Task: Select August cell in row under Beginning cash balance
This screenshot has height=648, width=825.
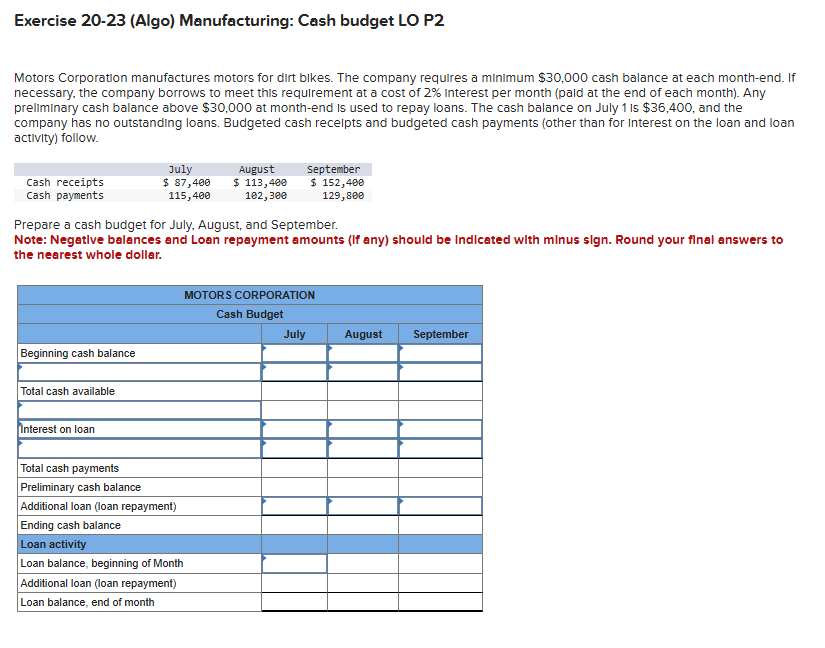Action: 363,372
